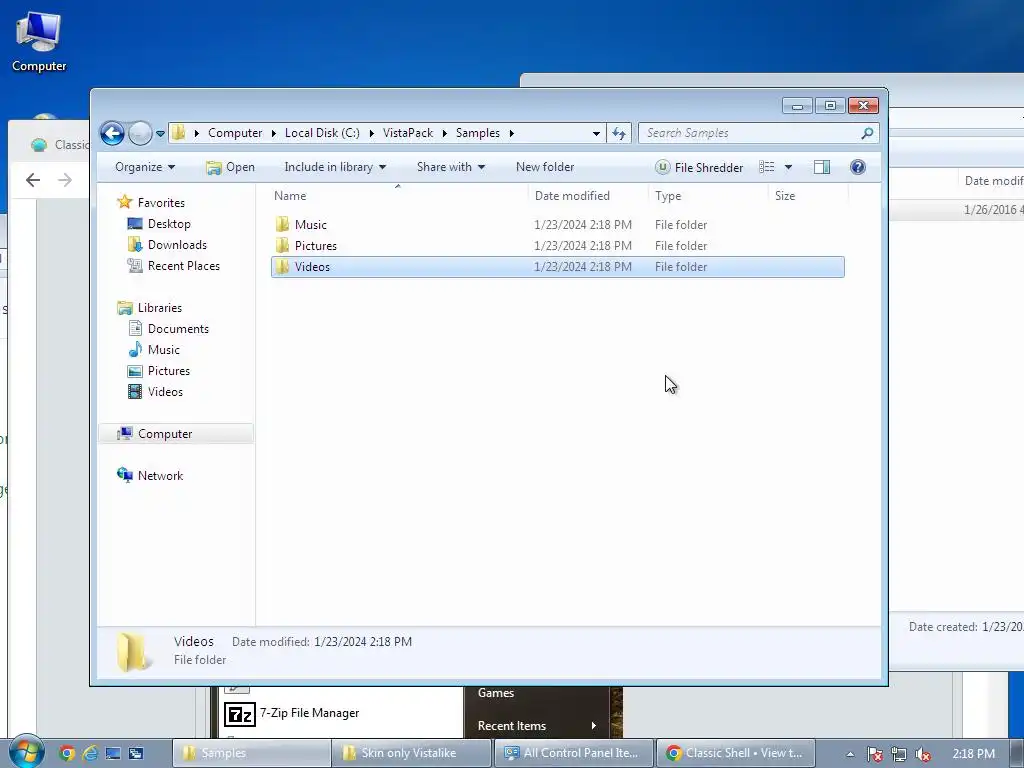
Task: Switch to Classic Shell Chrome taskbar button
Action: click(735, 753)
